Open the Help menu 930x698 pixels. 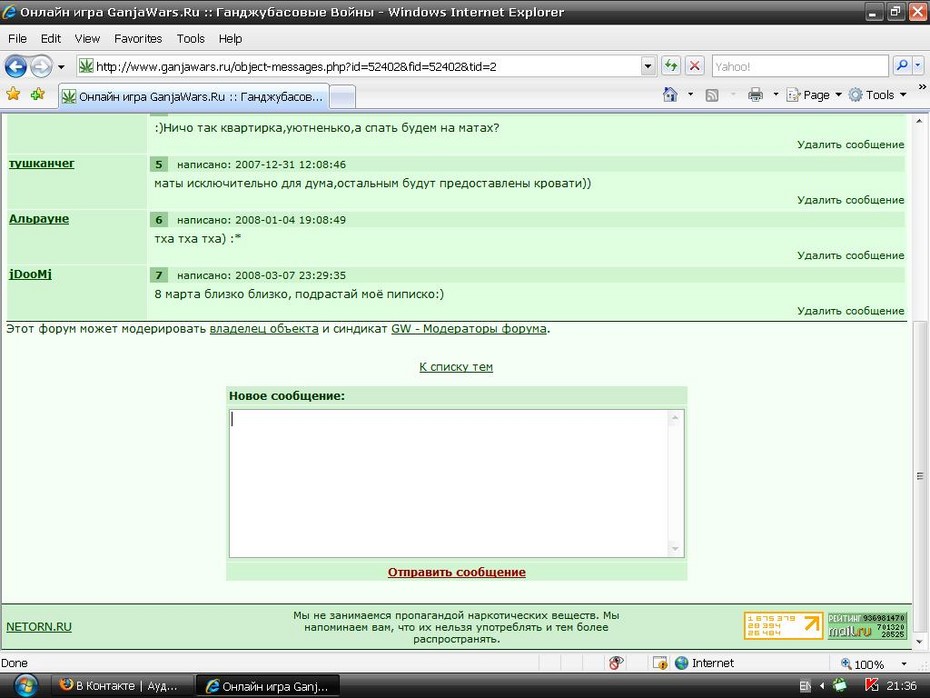point(230,39)
